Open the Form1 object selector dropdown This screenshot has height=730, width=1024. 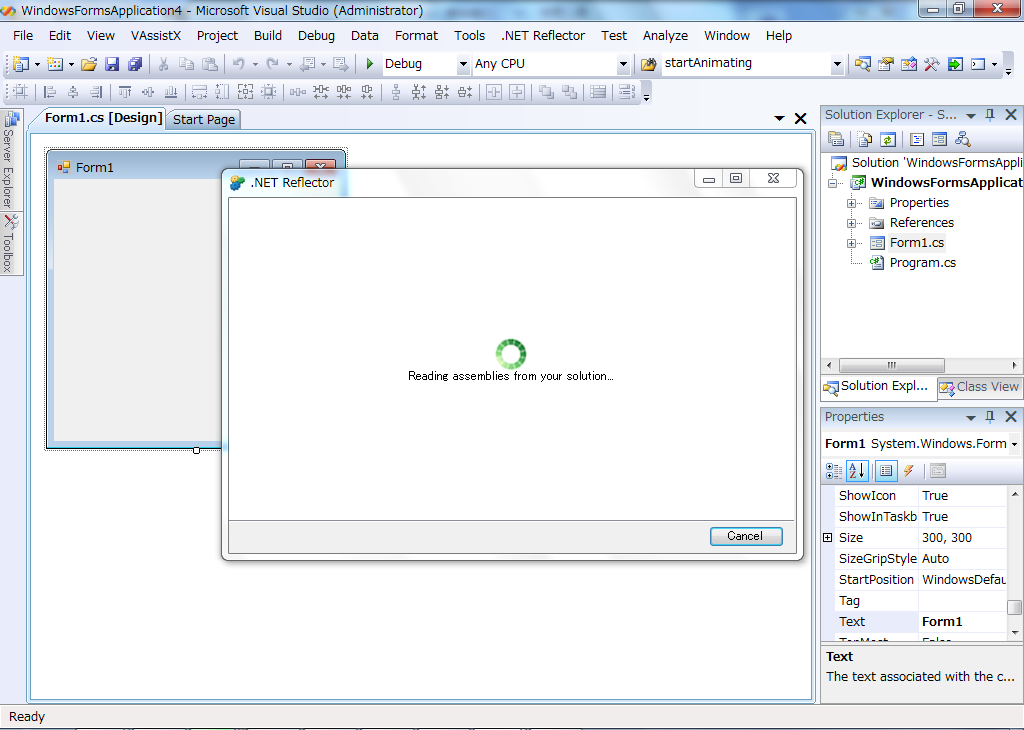[1014, 444]
